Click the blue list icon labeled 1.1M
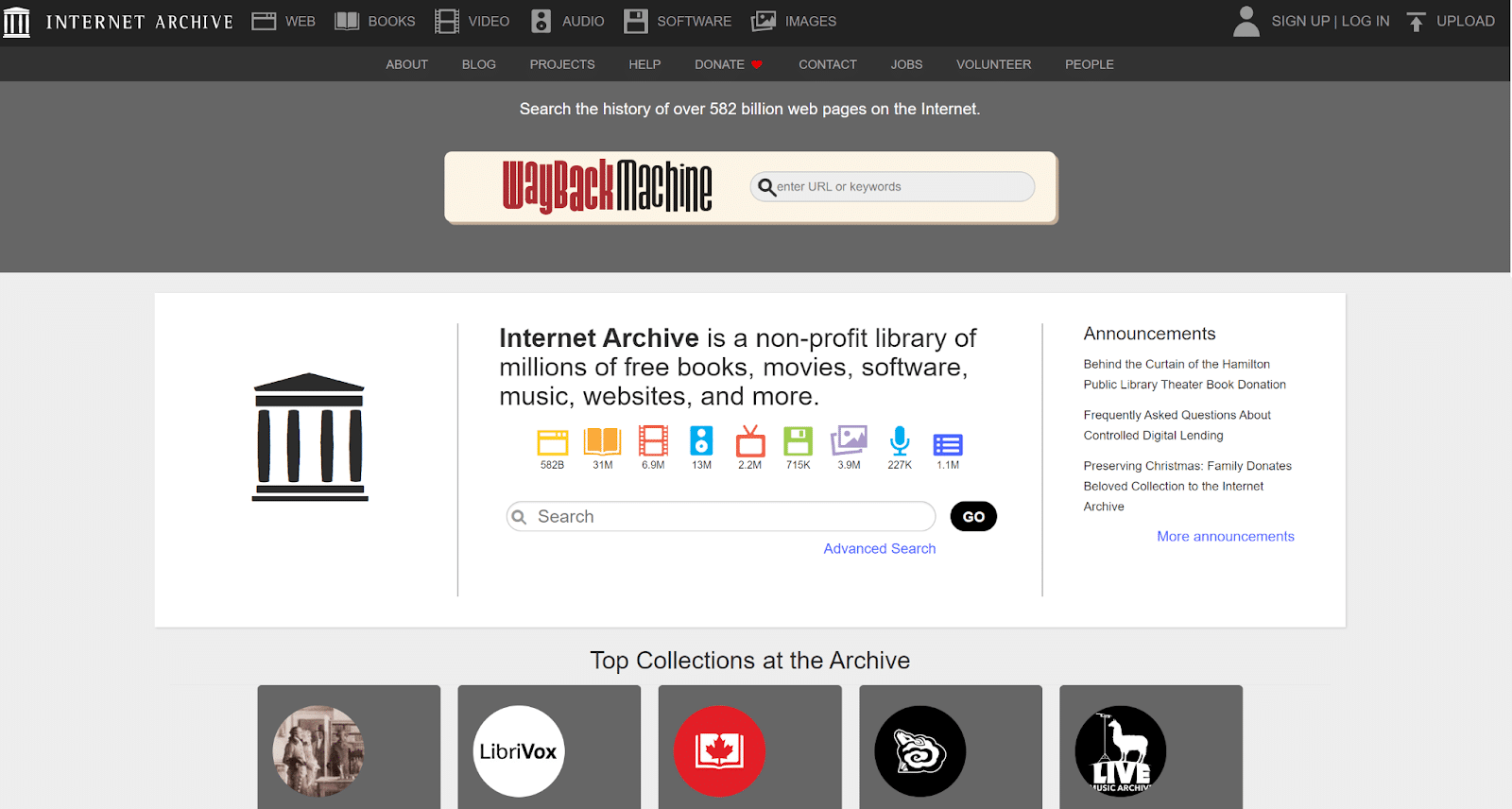 point(948,445)
